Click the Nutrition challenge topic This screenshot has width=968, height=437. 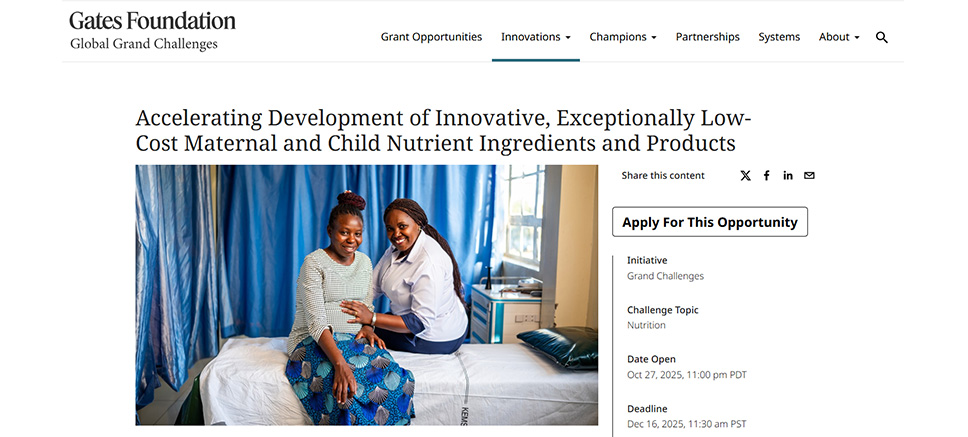point(646,325)
